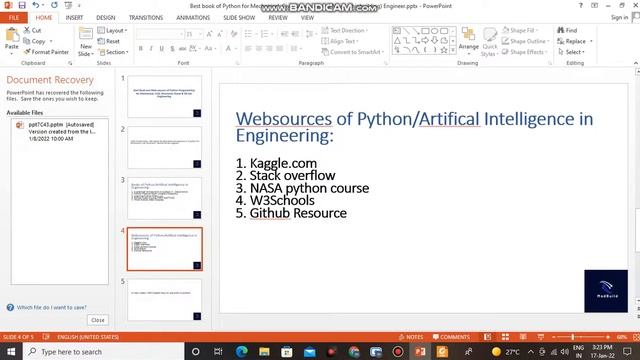
Task: Click zoom out minus button
Action: (x=553, y=337)
